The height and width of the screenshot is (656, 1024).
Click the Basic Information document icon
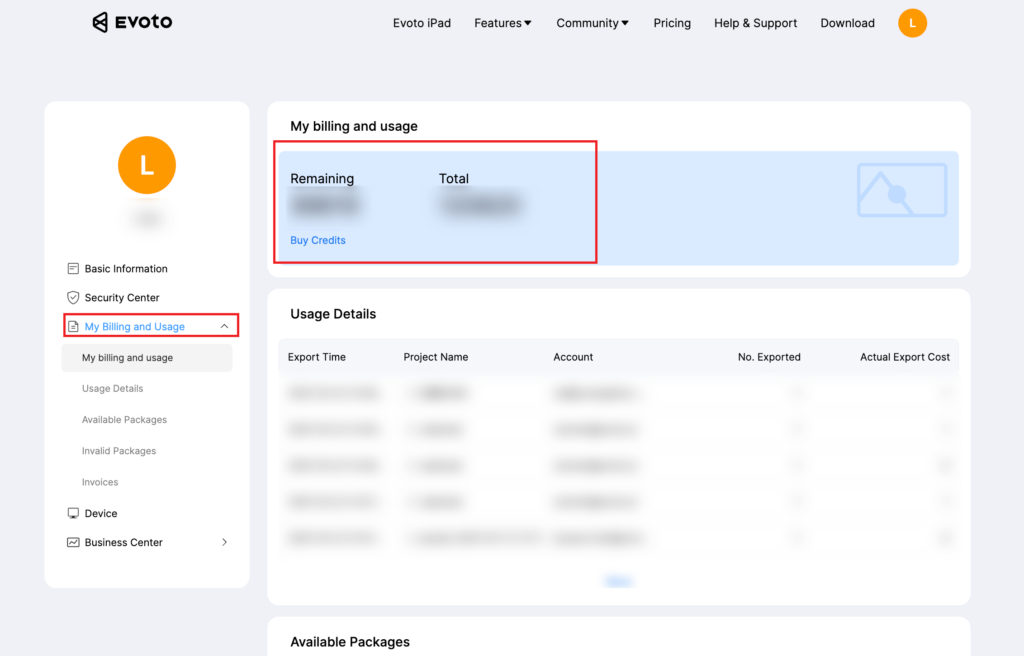point(73,269)
